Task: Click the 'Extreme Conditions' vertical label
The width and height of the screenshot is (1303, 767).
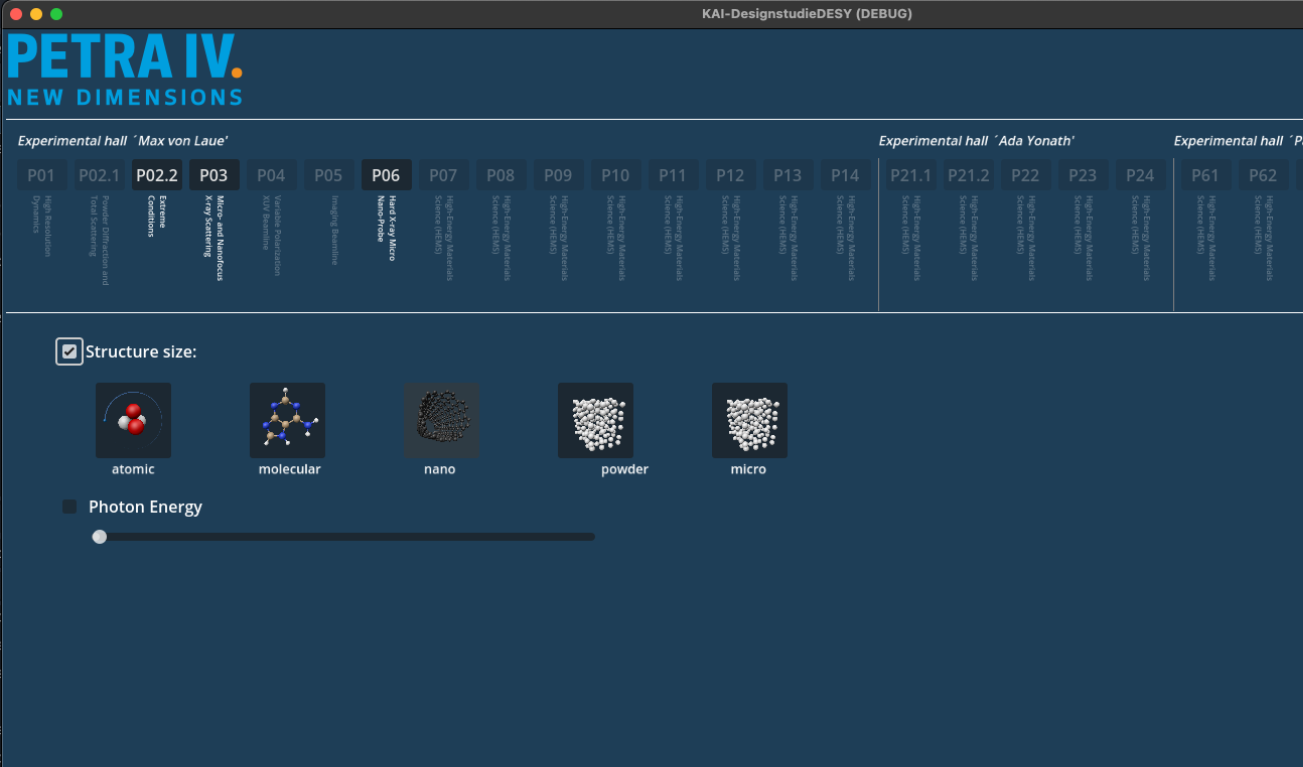Action: tap(157, 216)
